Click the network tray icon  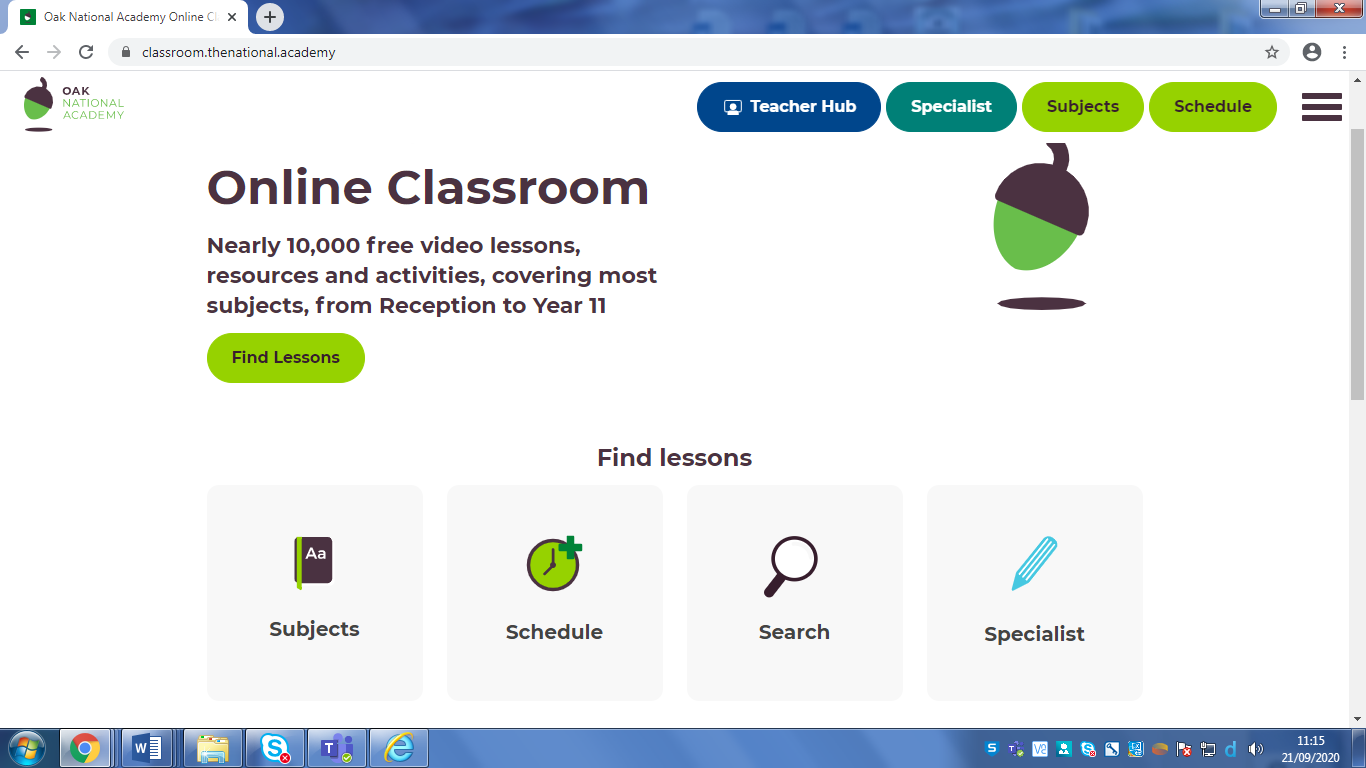tap(1208, 748)
